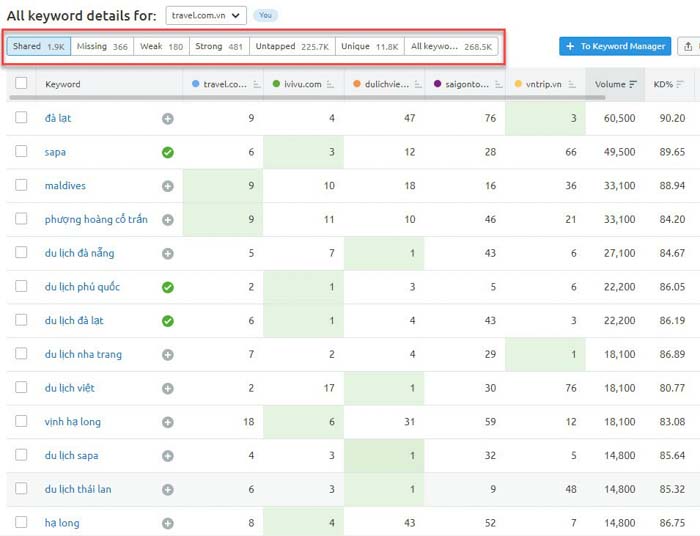This screenshot has height=536, width=700.
Task: Add hạ long plus icon
Action: pos(168,524)
